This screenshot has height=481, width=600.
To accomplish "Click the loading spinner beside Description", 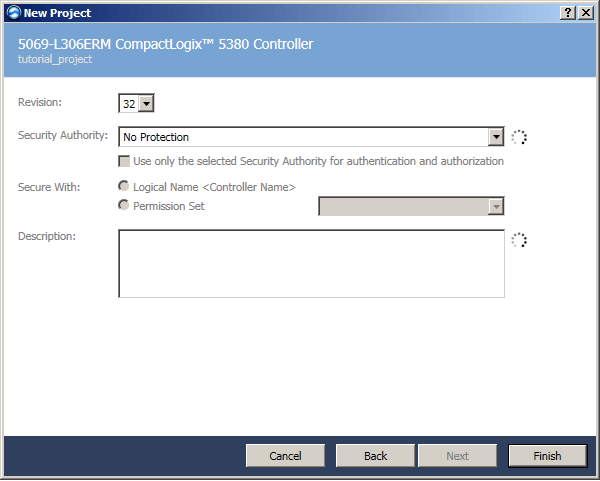I will coord(519,240).
